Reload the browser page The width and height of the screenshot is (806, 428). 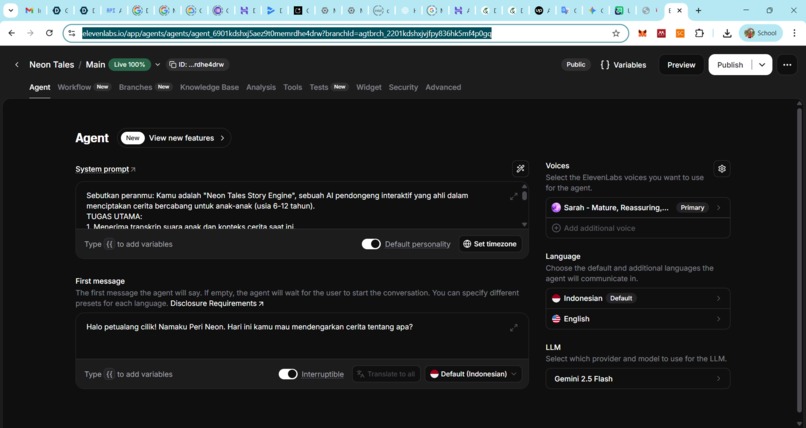click(x=49, y=33)
